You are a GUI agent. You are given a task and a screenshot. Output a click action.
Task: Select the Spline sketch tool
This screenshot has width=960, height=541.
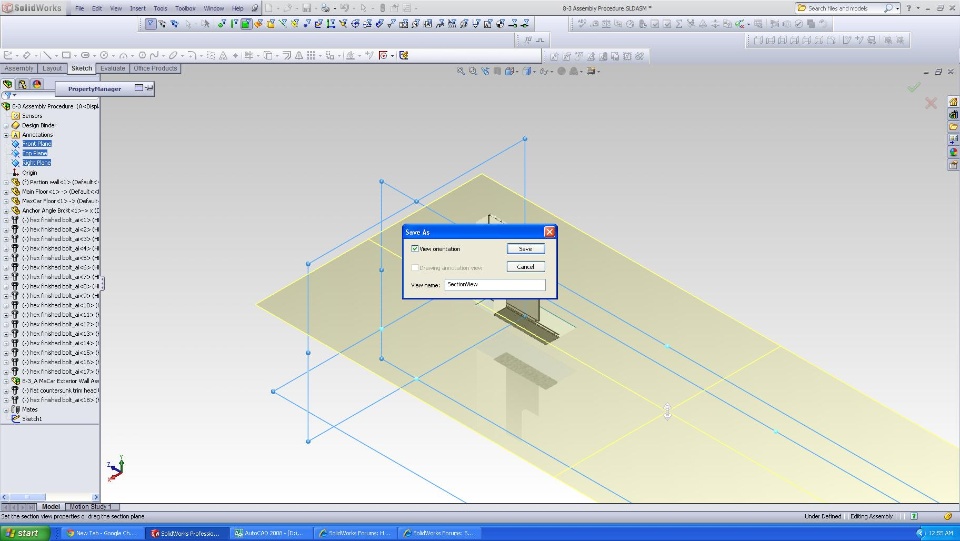point(154,55)
